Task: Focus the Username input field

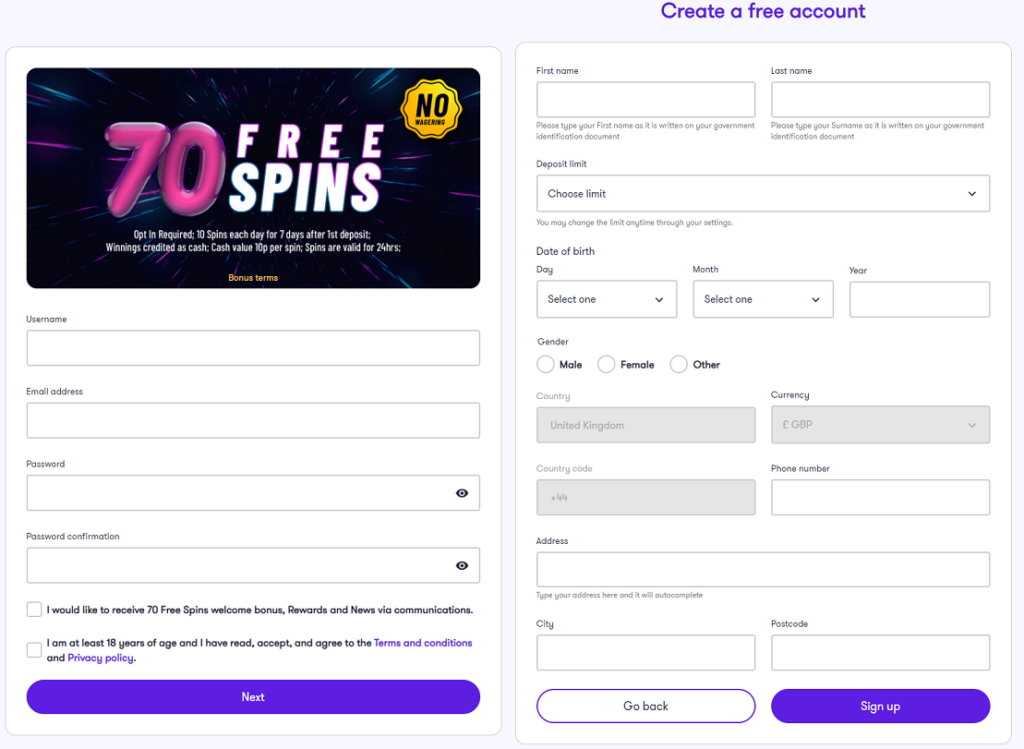Action: (x=253, y=348)
